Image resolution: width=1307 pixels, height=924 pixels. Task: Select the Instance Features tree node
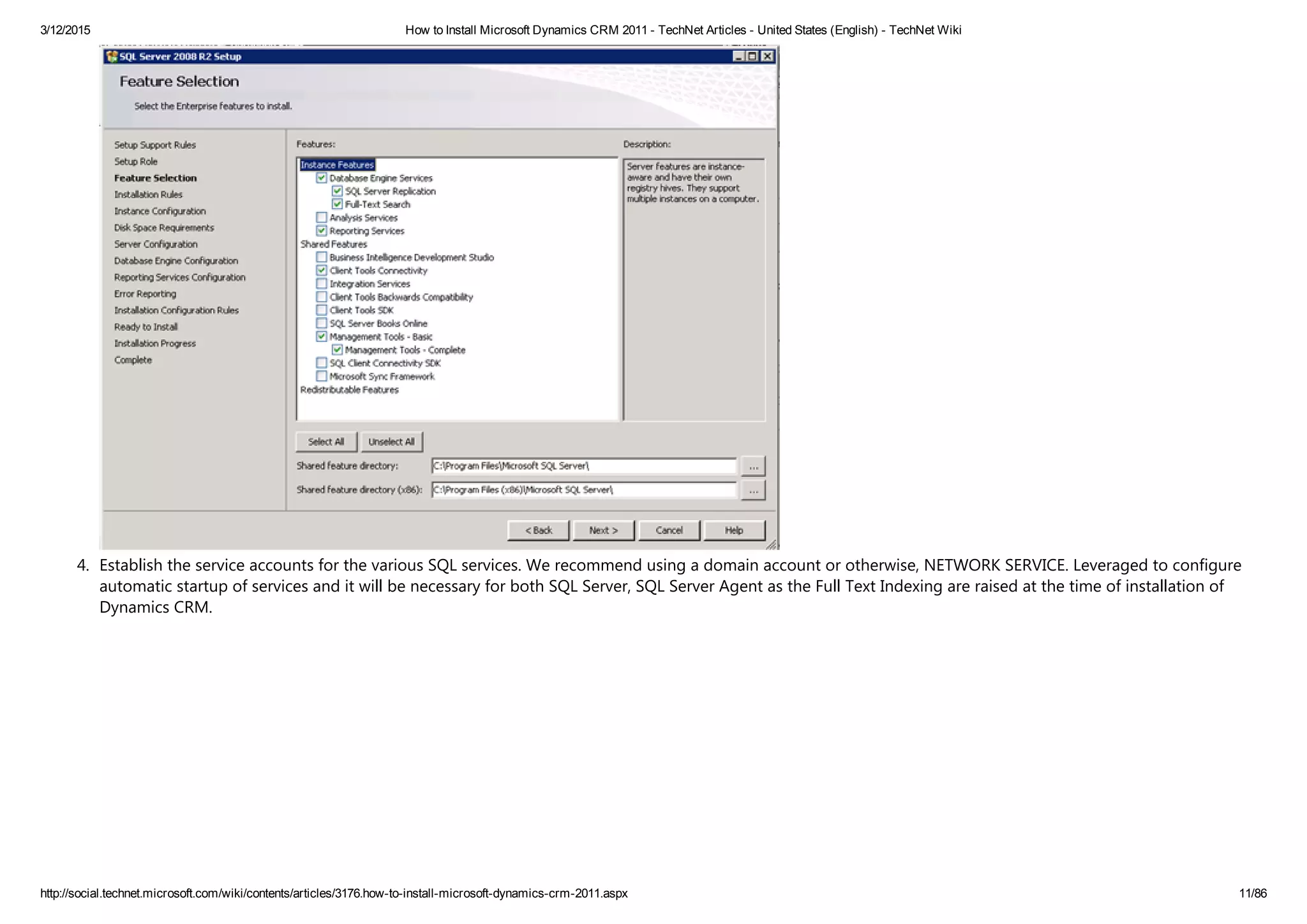[x=337, y=165]
